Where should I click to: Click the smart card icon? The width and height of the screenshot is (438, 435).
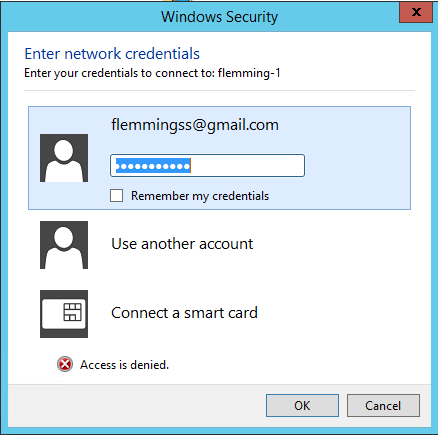[x=64, y=314]
